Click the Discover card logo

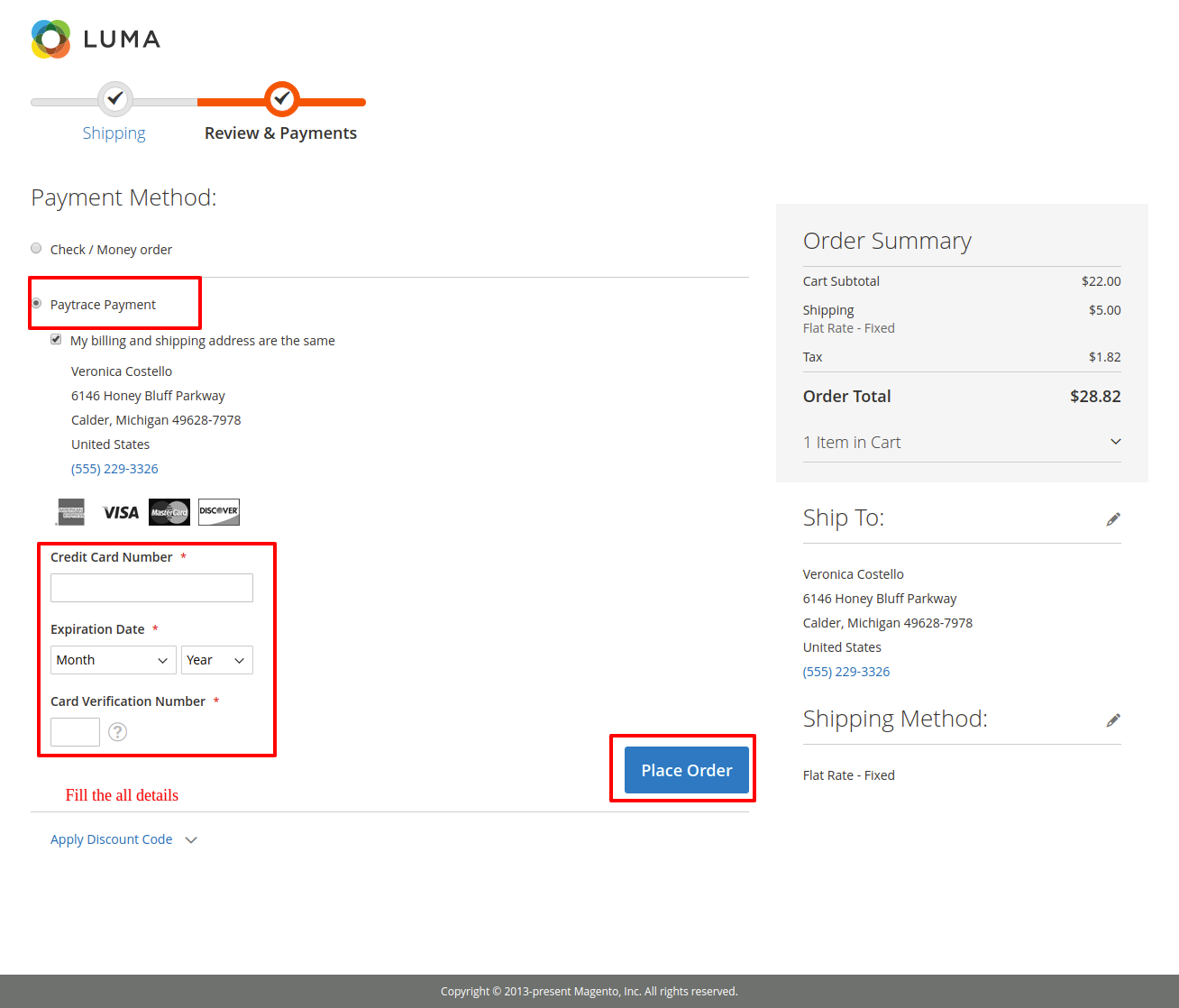click(x=219, y=511)
